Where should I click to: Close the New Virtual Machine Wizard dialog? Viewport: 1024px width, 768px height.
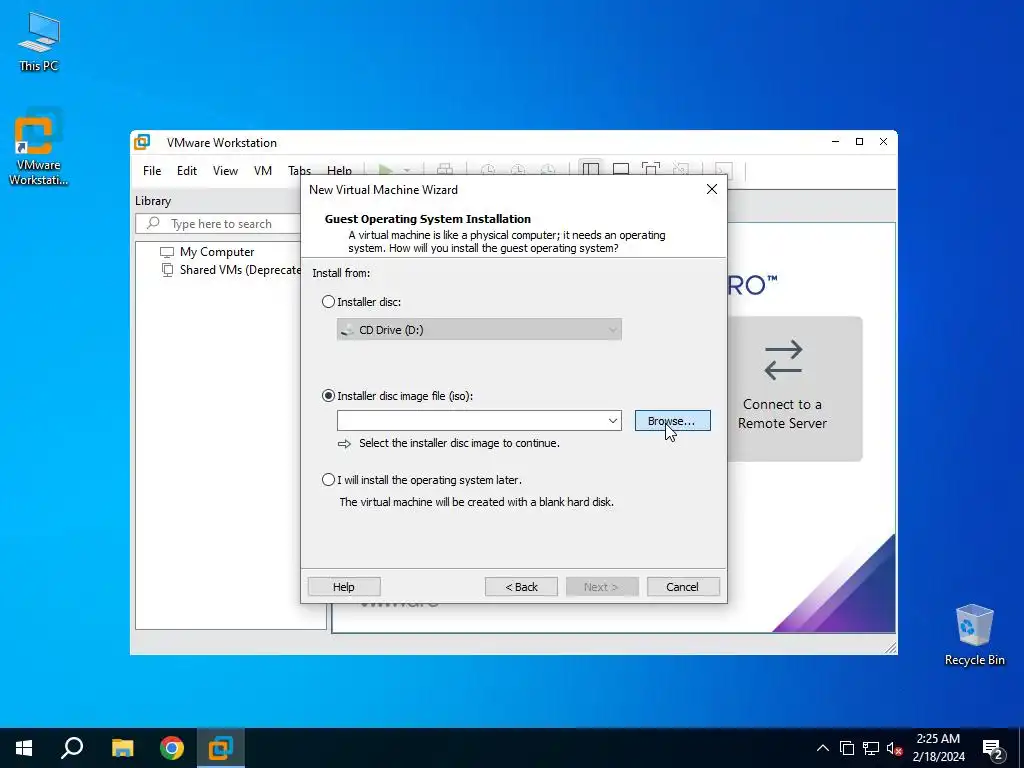tap(712, 189)
